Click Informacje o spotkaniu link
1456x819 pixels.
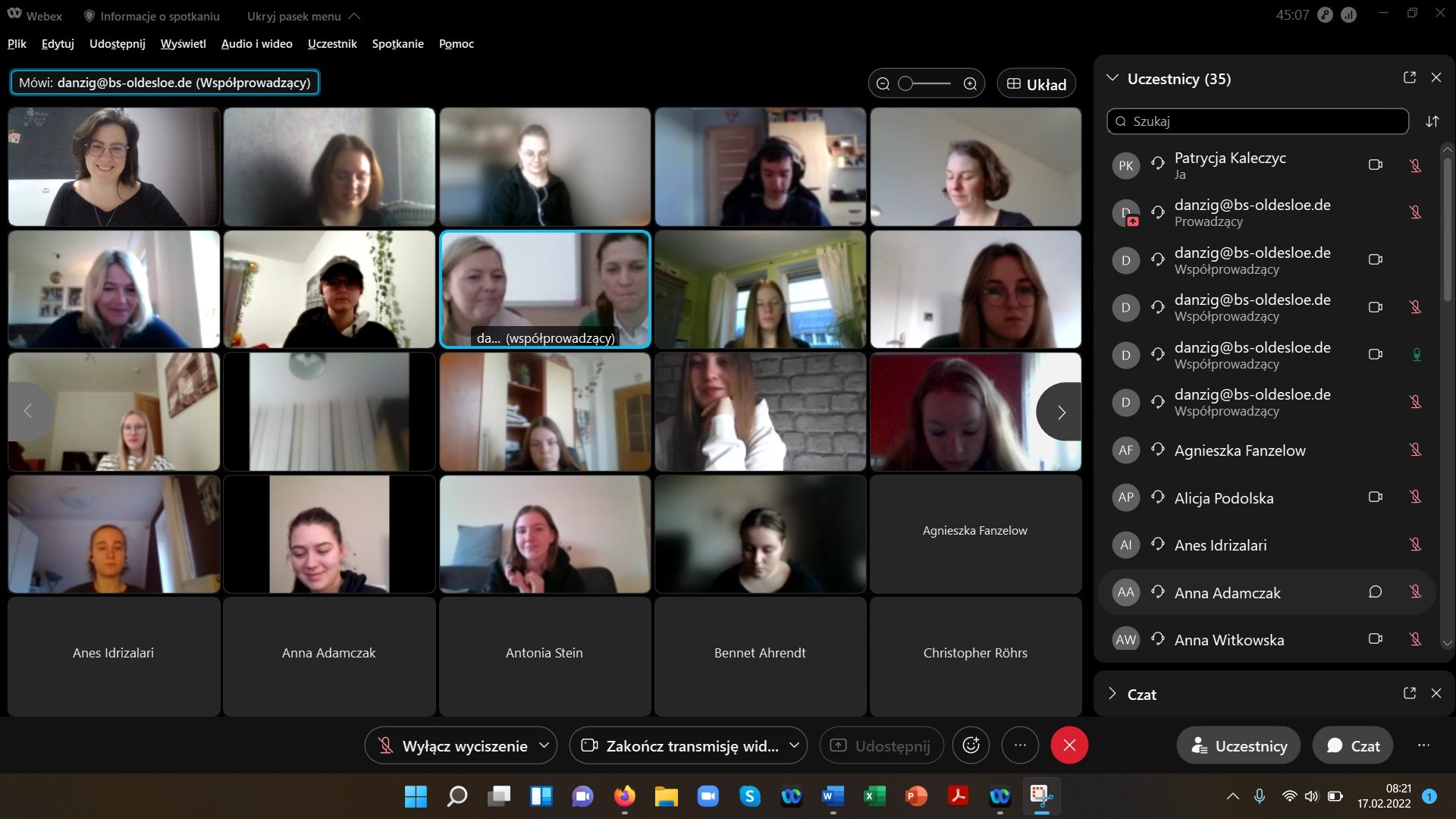click(152, 16)
